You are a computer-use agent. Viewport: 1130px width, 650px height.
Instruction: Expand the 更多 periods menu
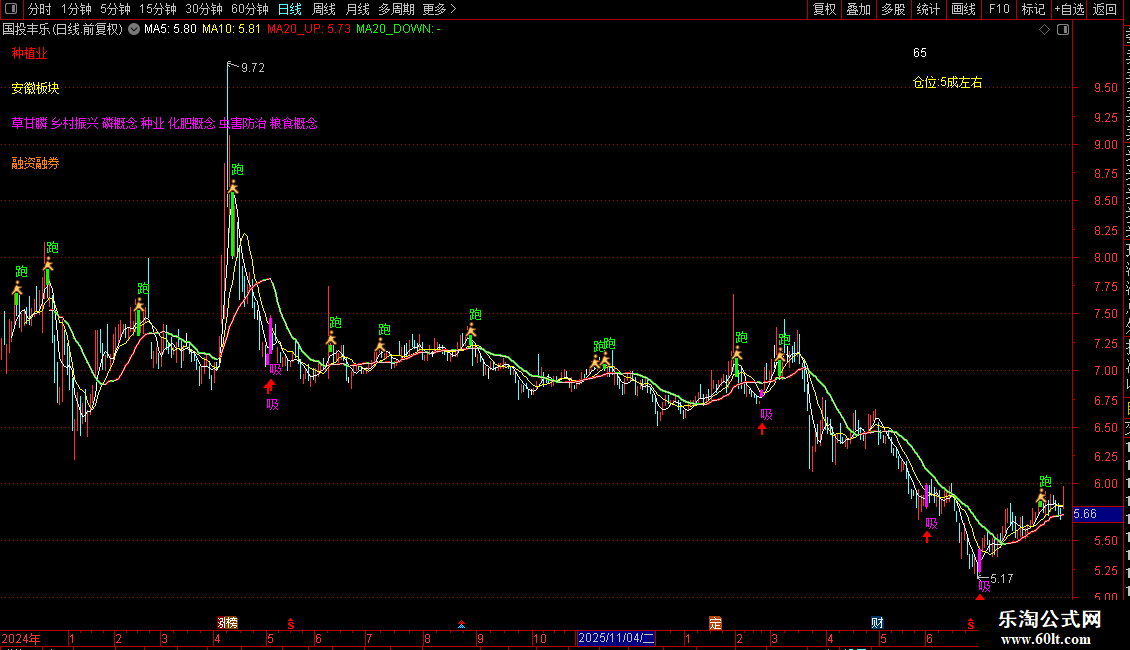coord(440,9)
